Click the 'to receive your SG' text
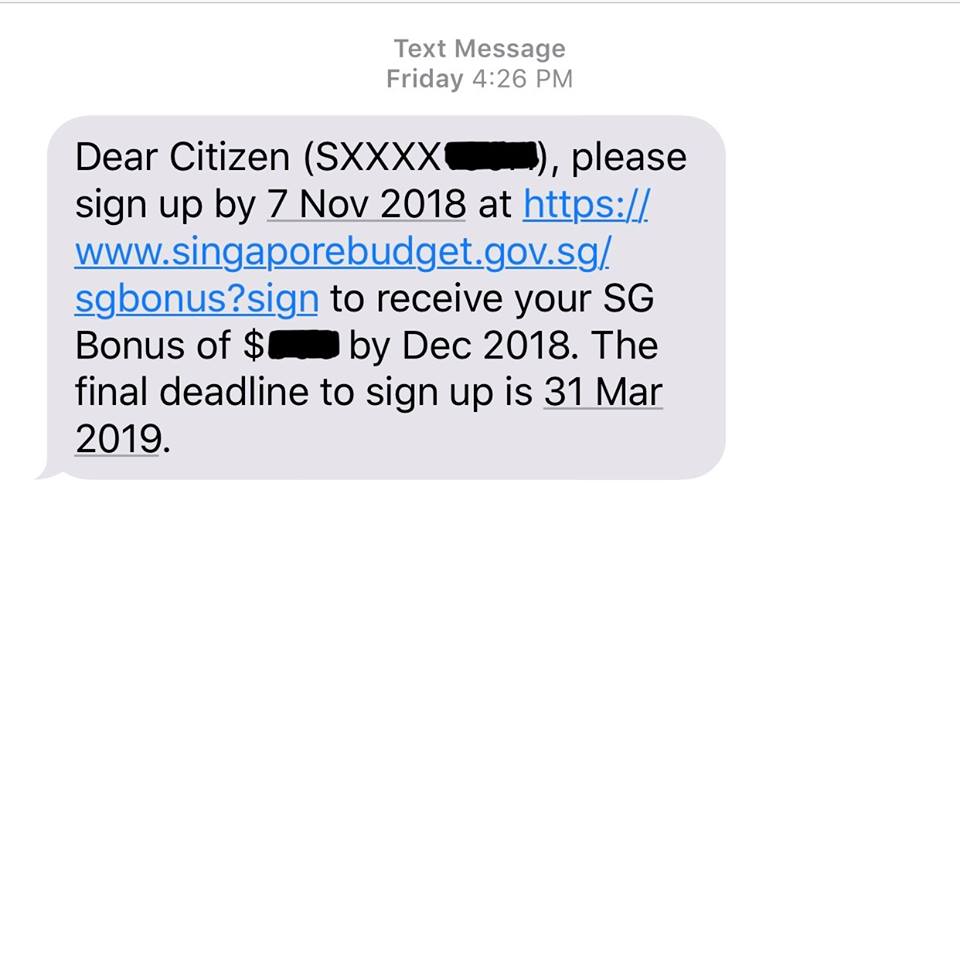960x960 pixels. (492, 299)
